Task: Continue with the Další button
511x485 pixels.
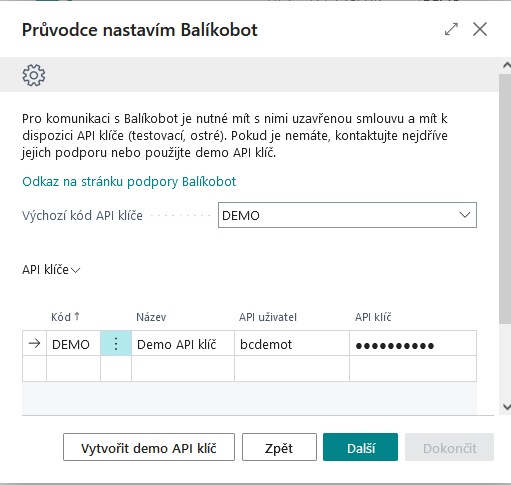Action: point(360,447)
